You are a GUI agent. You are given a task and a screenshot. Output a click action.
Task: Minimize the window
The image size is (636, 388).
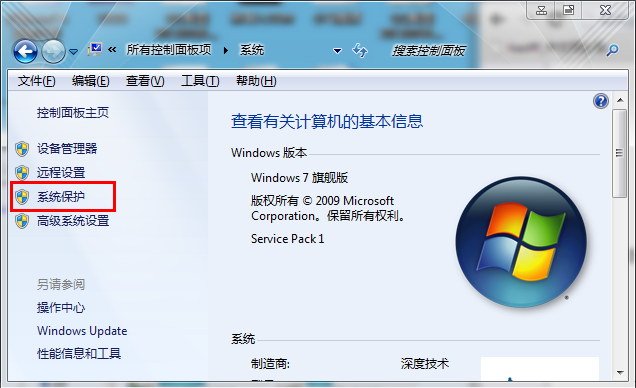click(x=541, y=10)
